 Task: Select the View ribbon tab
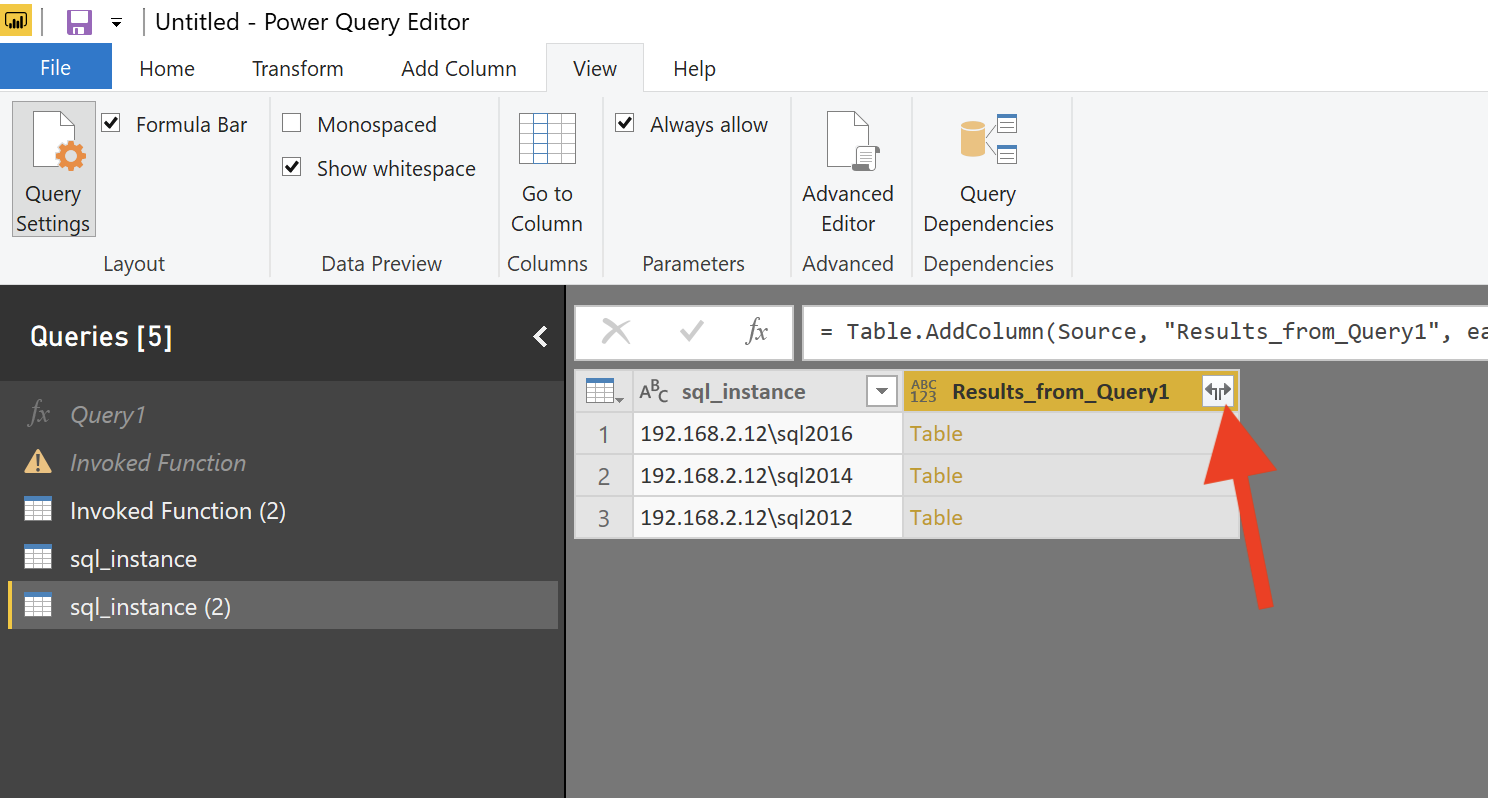(595, 68)
